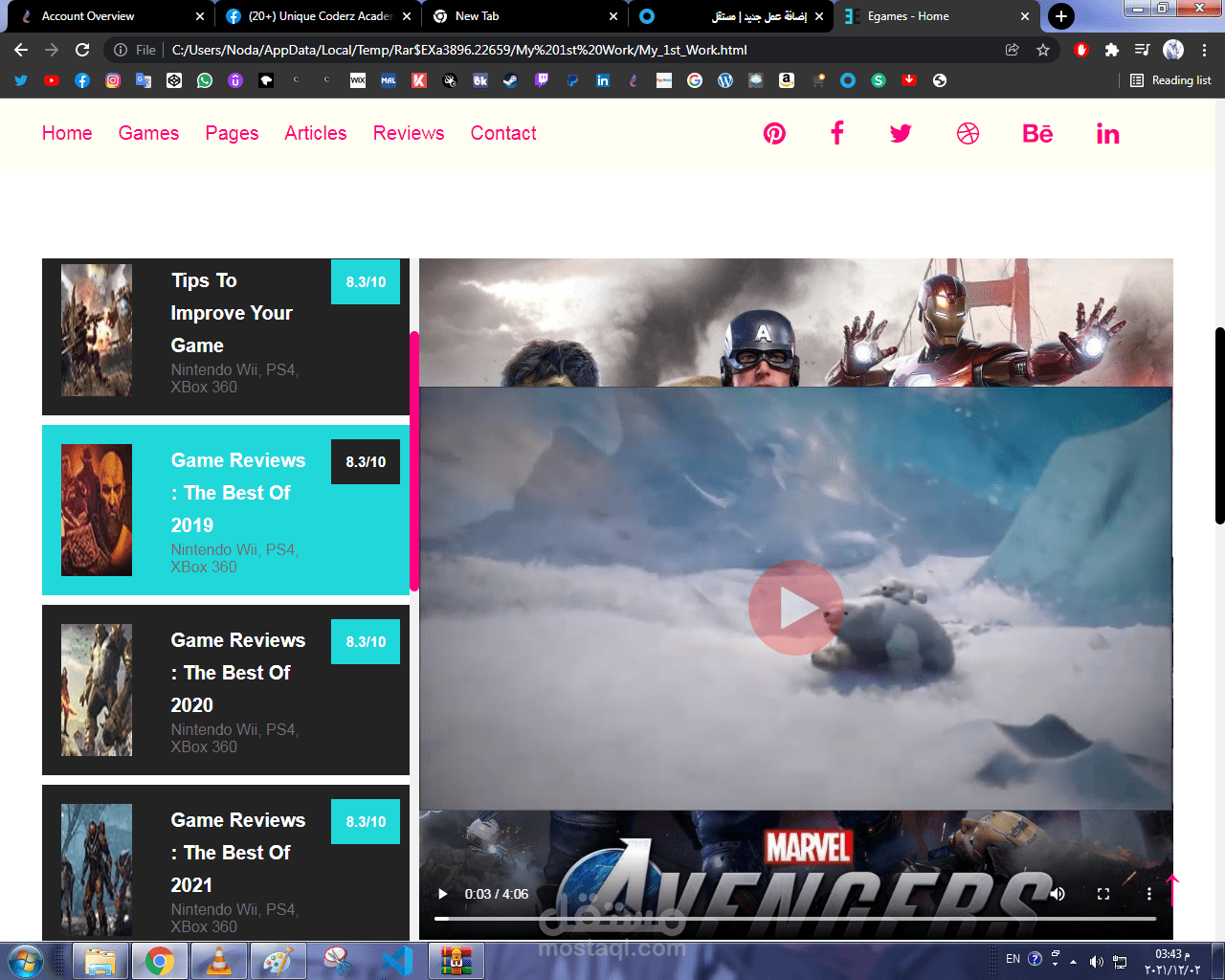Open the Twitter bookmark in bookmarks bar
Viewport: 1225px width, 980px height.
21,80
